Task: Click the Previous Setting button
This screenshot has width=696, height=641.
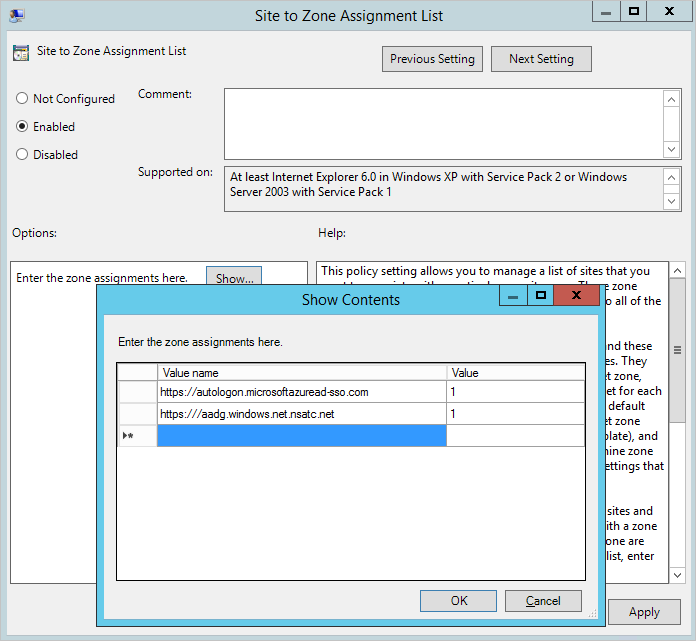Action: tap(432, 59)
